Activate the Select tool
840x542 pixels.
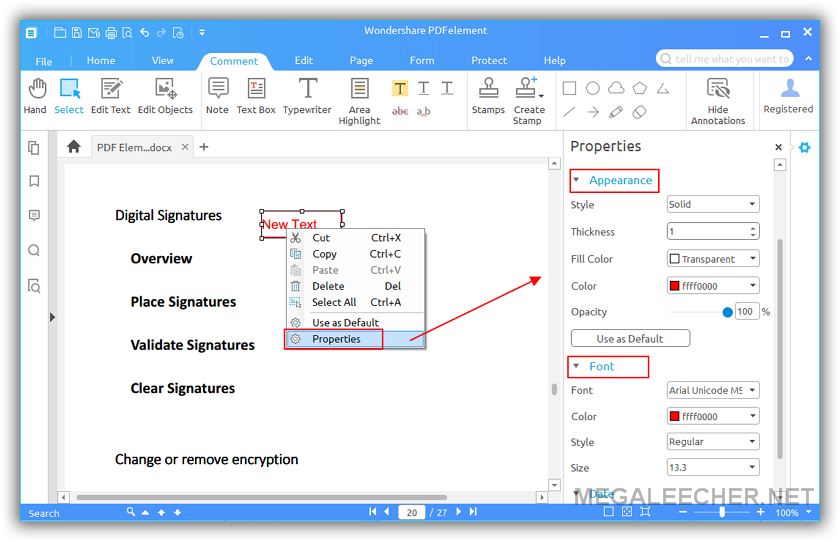69,96
